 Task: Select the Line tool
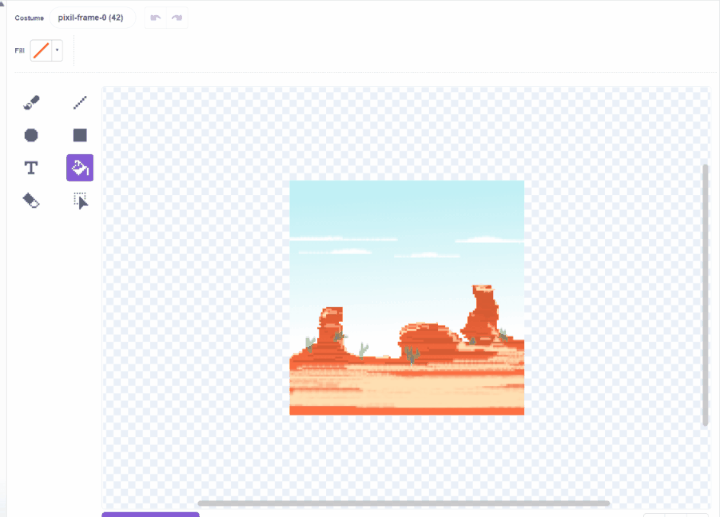tap(80, 102)
